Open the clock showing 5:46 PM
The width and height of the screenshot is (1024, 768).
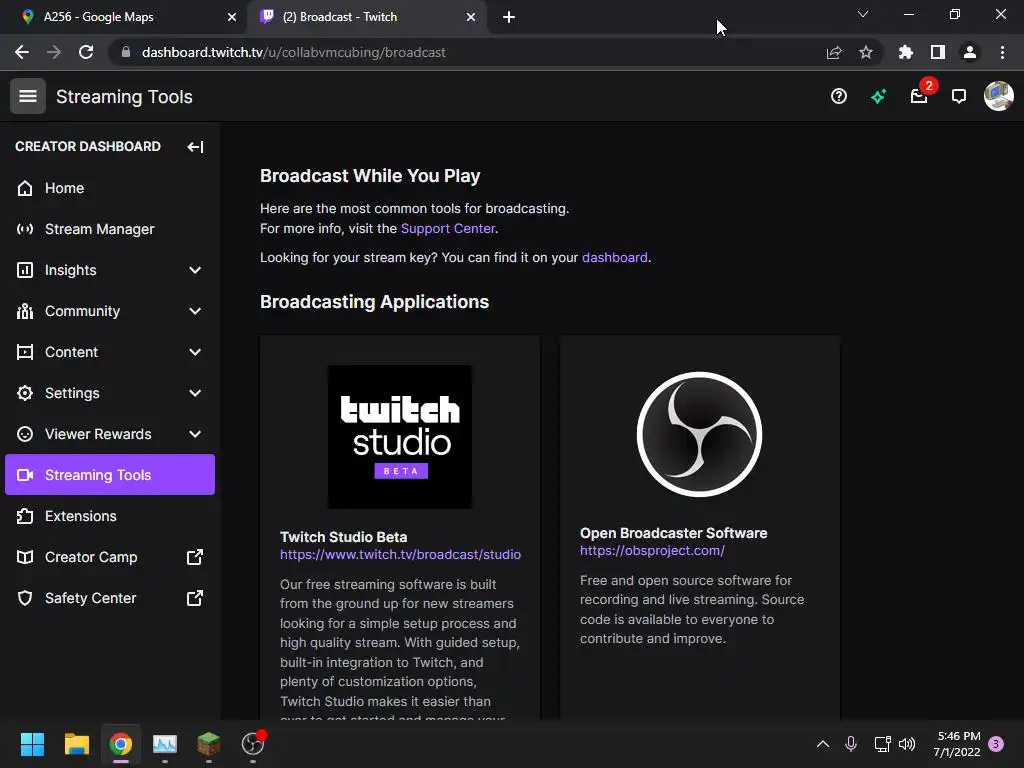click(957, 744)
